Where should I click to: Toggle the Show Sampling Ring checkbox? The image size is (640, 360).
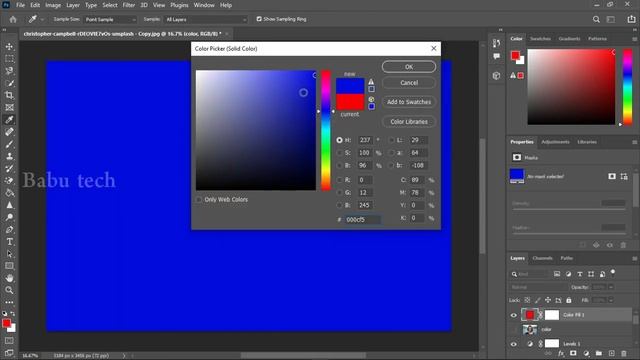pyautogui.click(x=259, y=19)
